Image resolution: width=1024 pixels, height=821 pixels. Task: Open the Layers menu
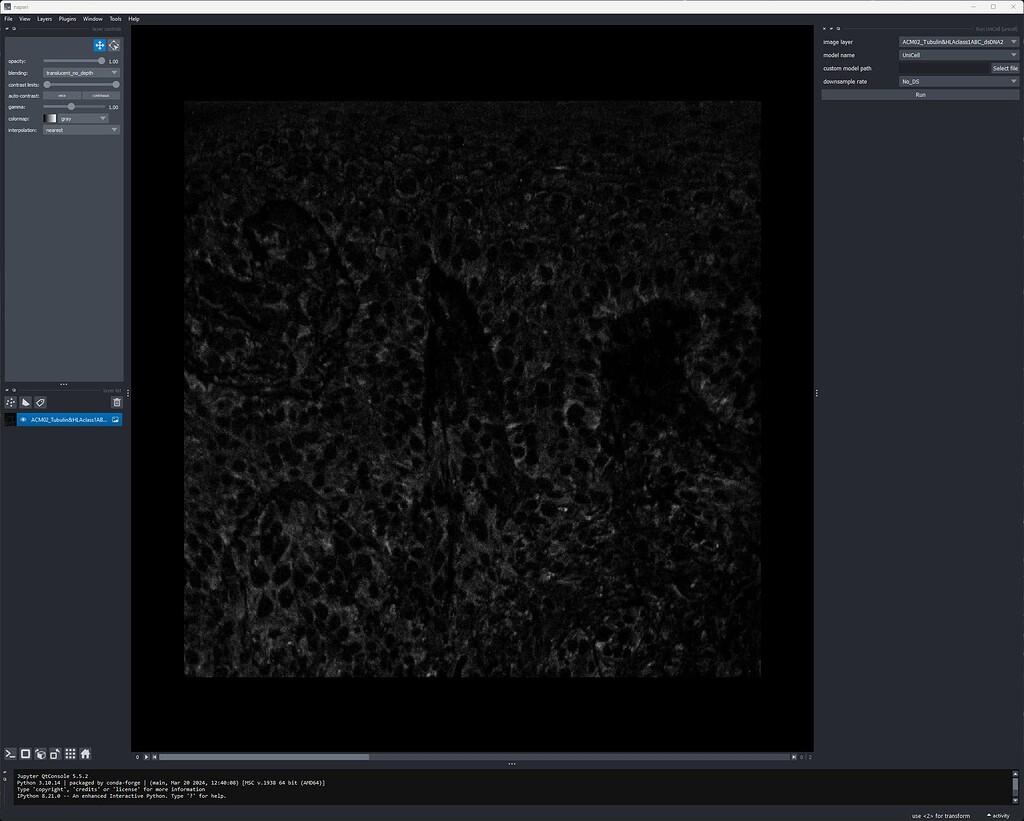pos(44,19)
